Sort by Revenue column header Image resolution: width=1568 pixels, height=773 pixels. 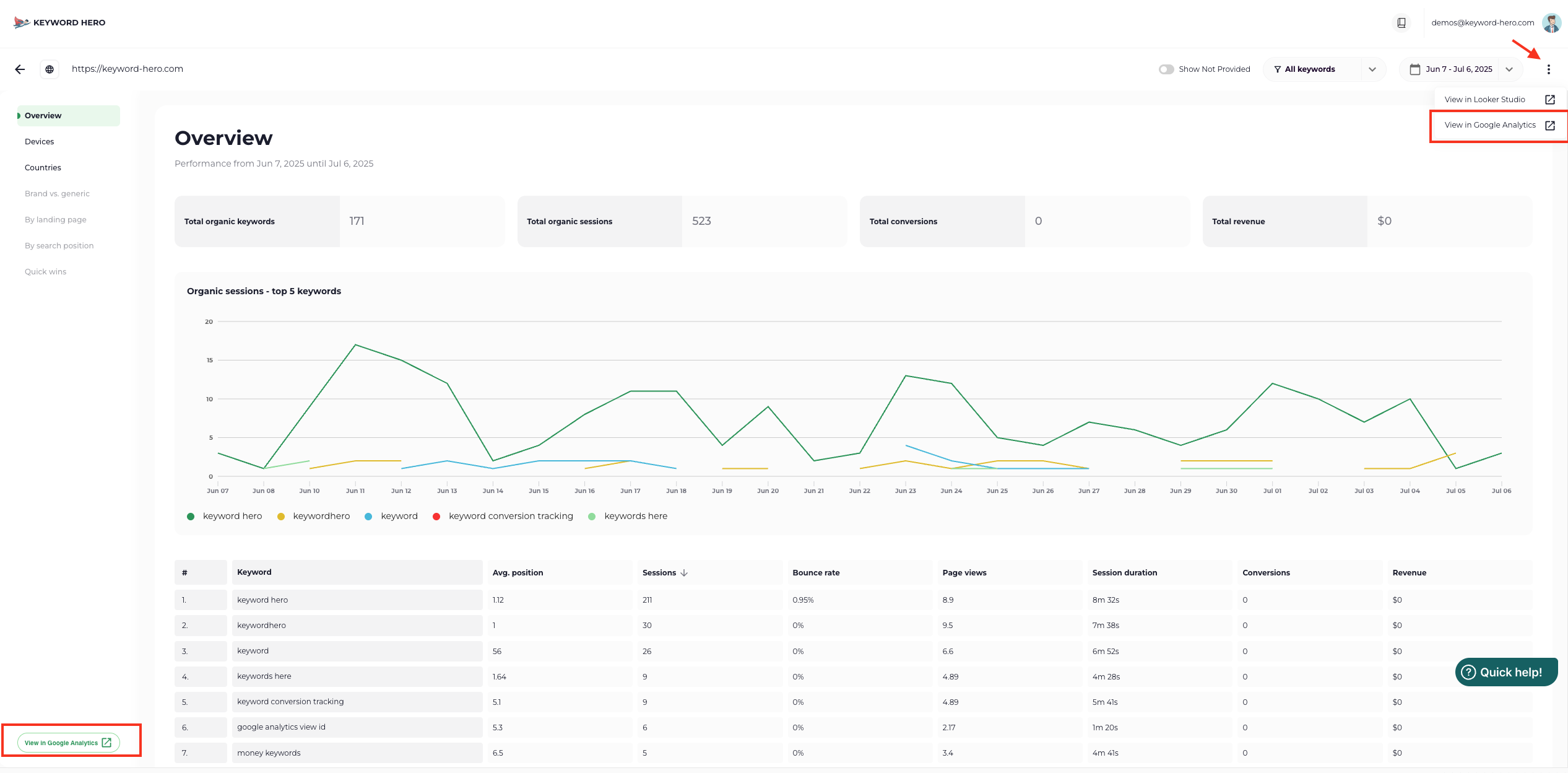point(1460,572)
